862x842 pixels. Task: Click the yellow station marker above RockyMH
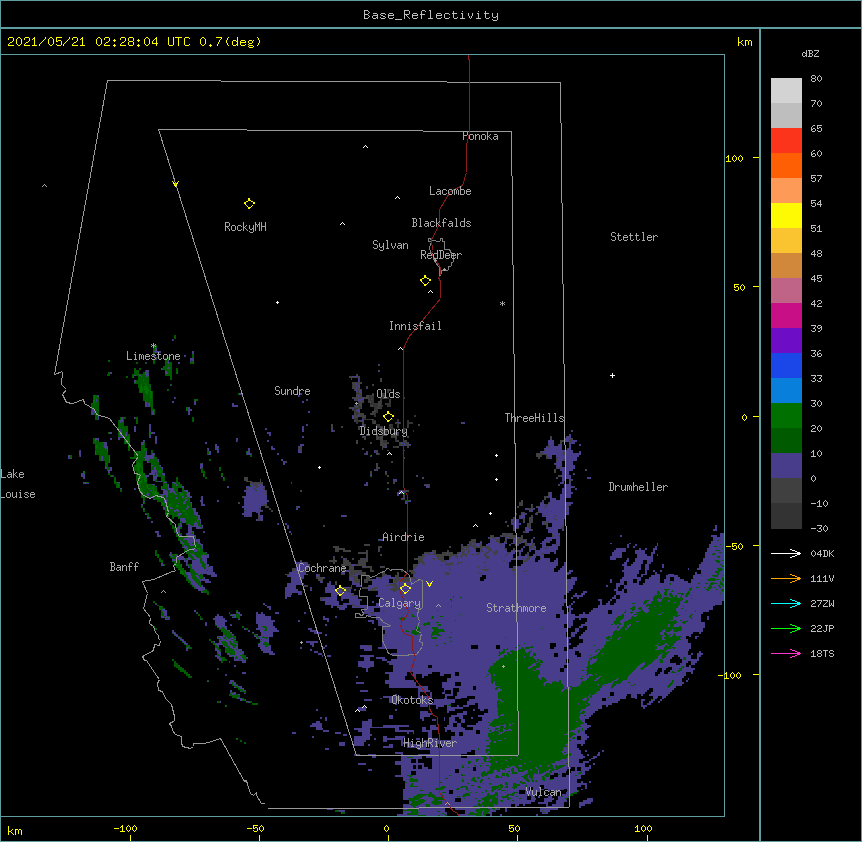(x=249, y=204)
